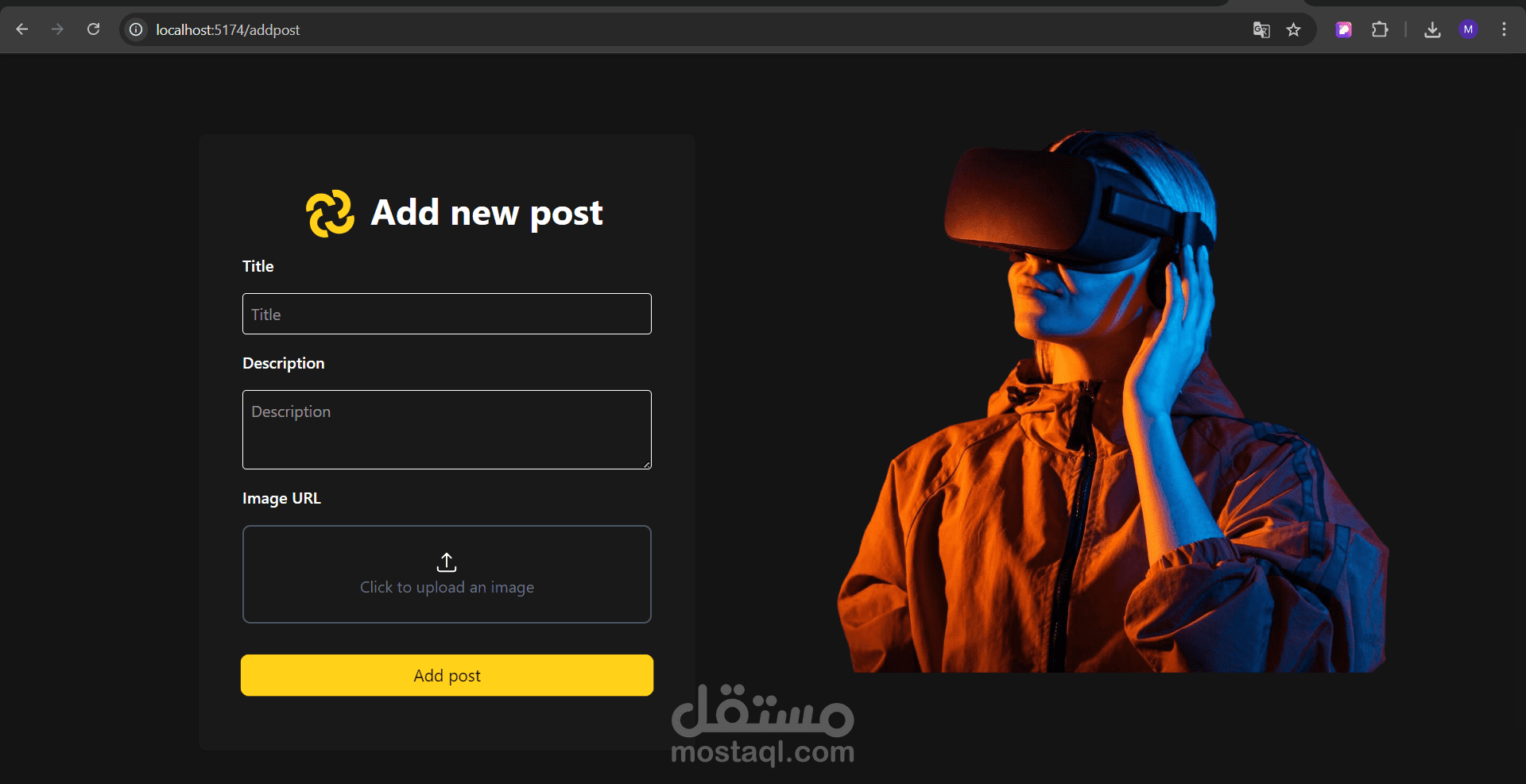This screenshot has width=1526, height=784.
Task: Open the purple browser extension icon
Action: pyautogui.click(x=1344, y=30)
